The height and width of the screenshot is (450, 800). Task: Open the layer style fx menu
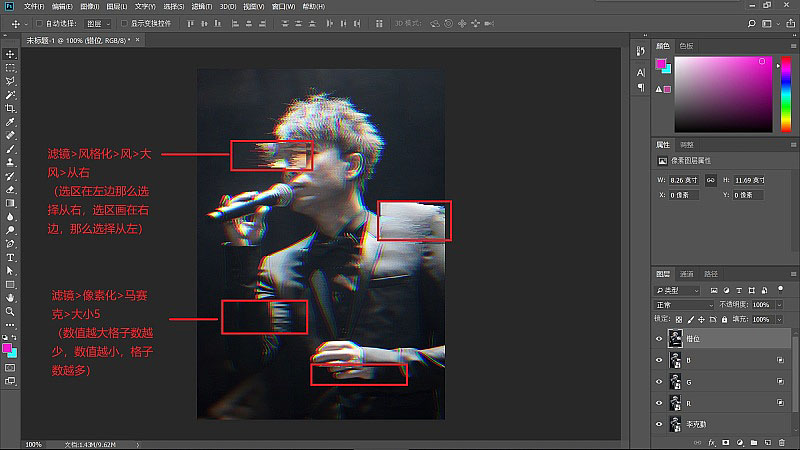click(x=712, y=442)
